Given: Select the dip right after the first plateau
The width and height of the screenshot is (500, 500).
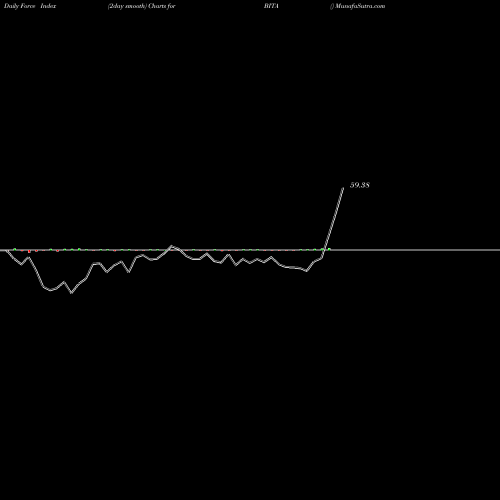Looking at the screenshot, I should (107, 272).
